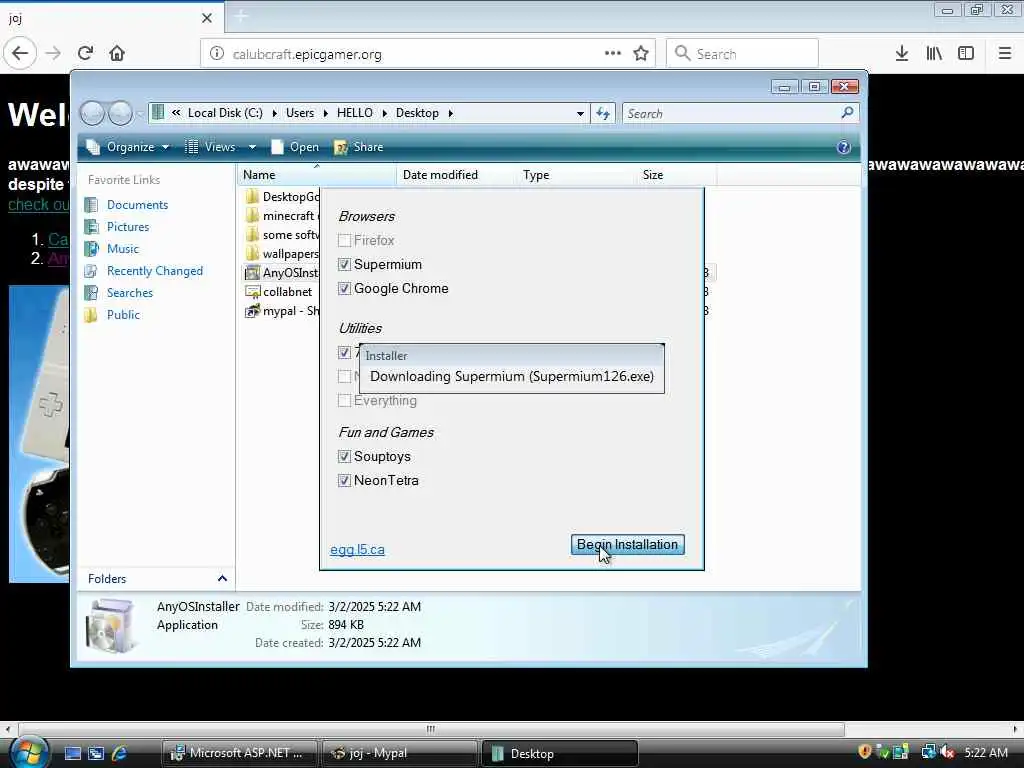Select the wallpapers folder
1024x768 pixels.
pos(282,253)
